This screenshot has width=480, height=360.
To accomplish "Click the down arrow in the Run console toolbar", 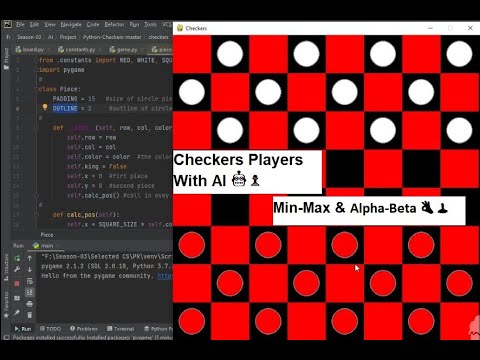I will (30, 269).
